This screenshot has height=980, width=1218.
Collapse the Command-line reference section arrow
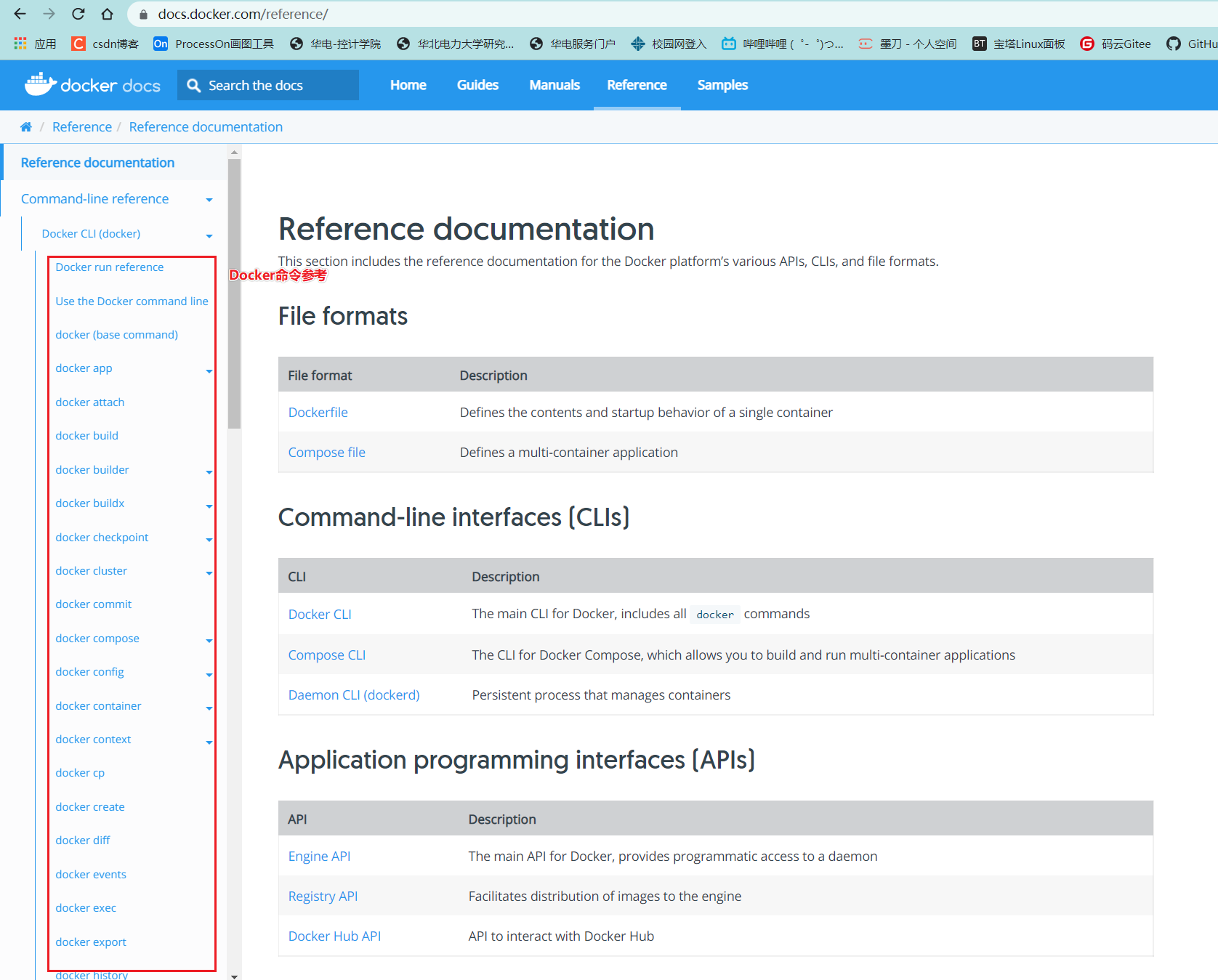(x=209, y=200)
